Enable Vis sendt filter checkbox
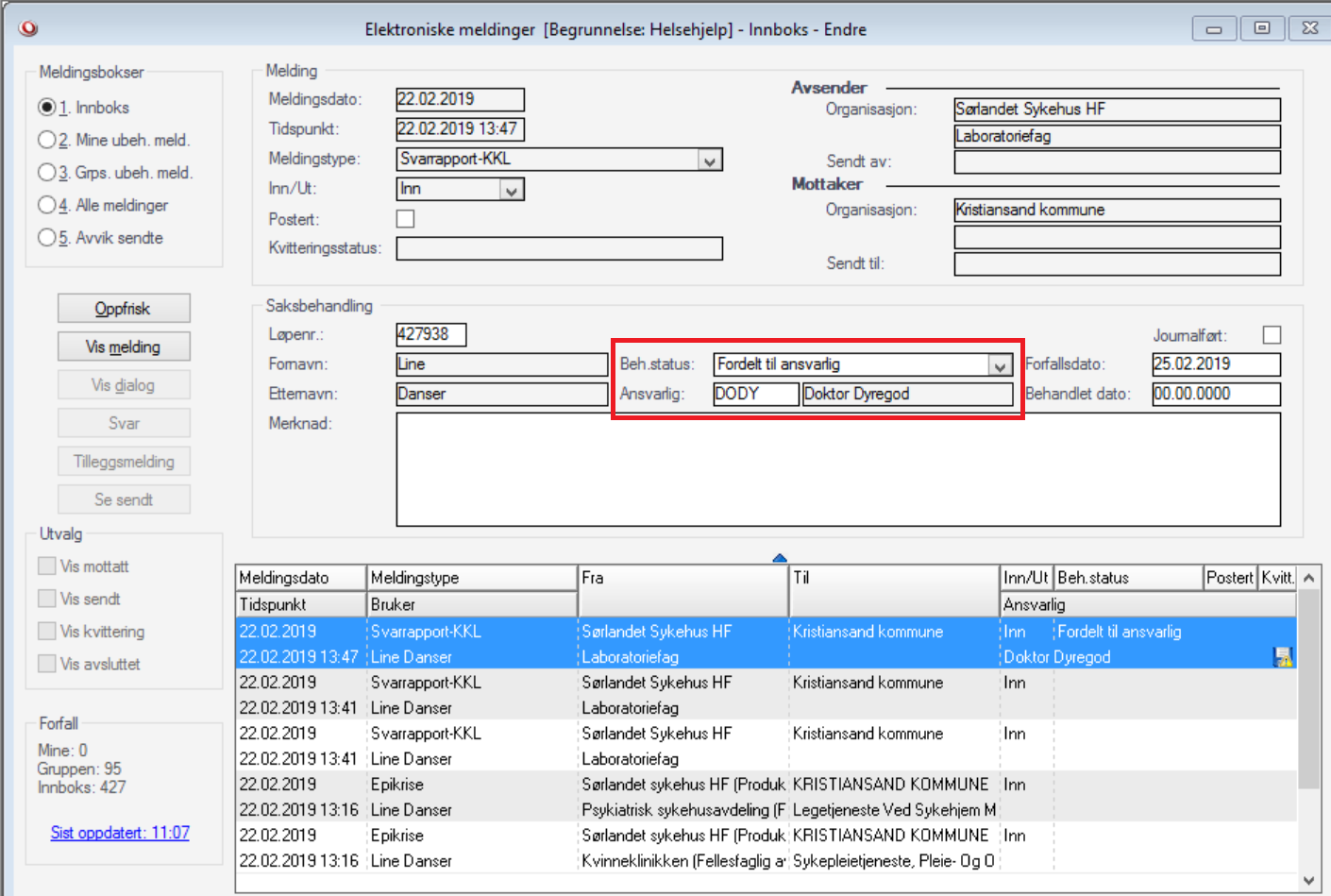1331x896 pixels. 46,599
